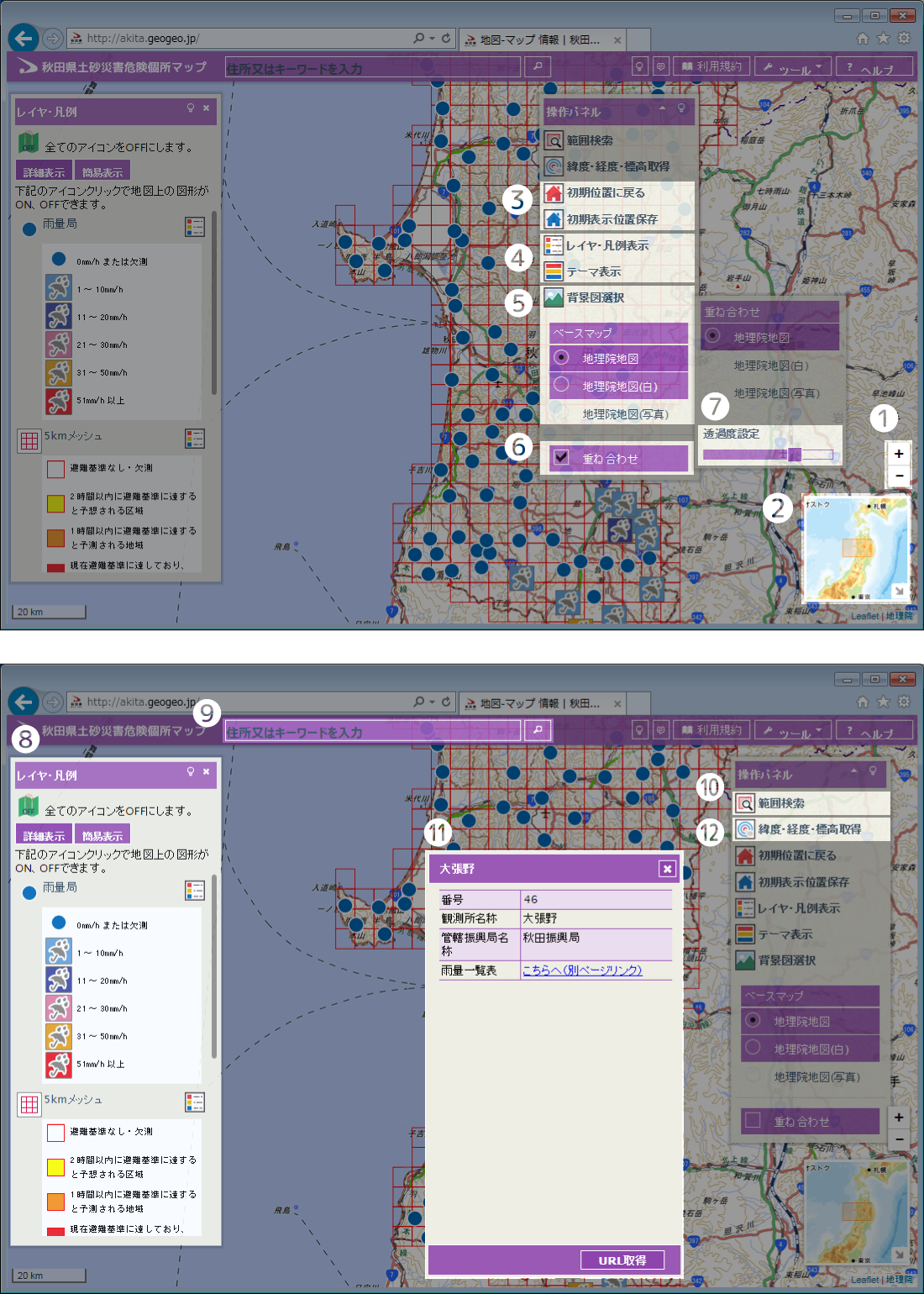Select 緯度・経度・標高取得 tool in lower screenshot
The image size is (924, 1294).
[811, 829]
